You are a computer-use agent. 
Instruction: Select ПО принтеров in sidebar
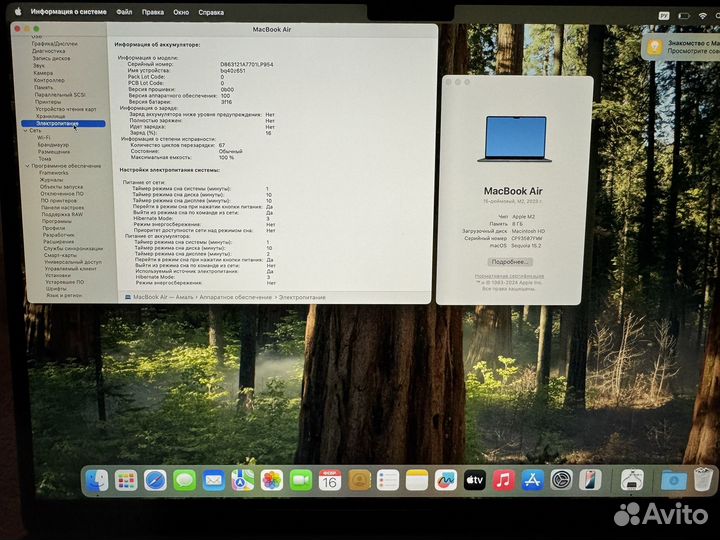[x=59, y=201]
